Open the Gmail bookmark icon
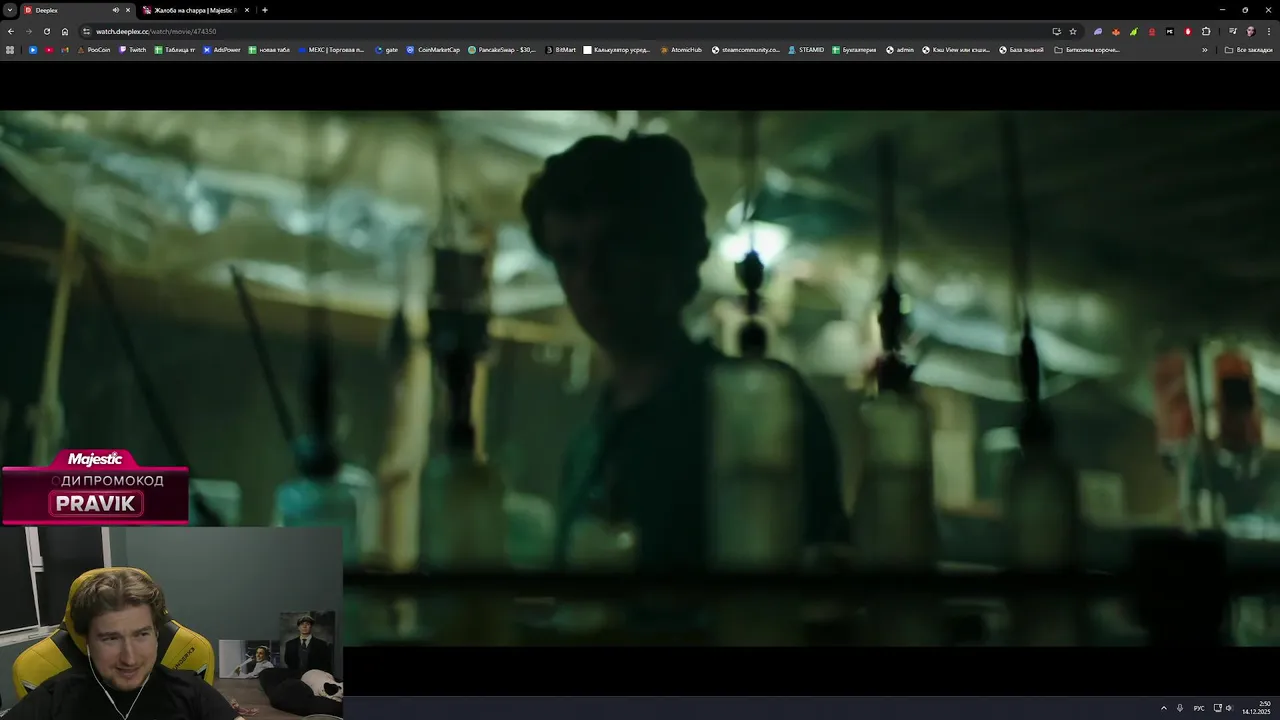The width and height of the screenshot is (1280, 720). pos(65,49)
